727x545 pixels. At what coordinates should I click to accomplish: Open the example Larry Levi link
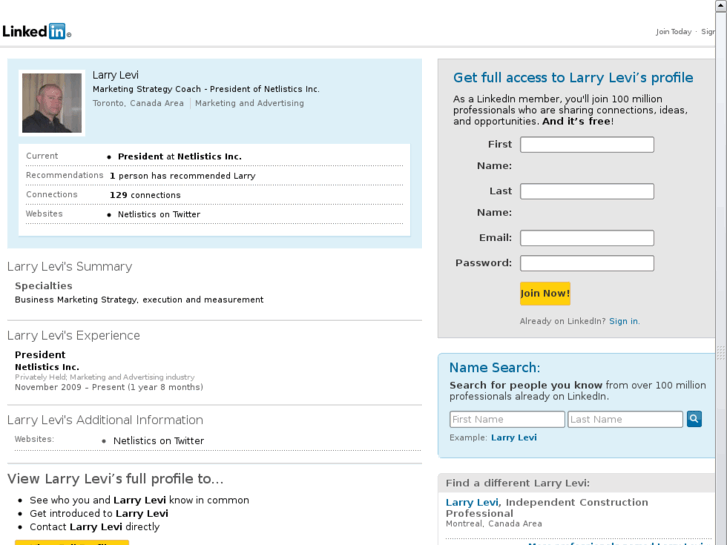514,437
